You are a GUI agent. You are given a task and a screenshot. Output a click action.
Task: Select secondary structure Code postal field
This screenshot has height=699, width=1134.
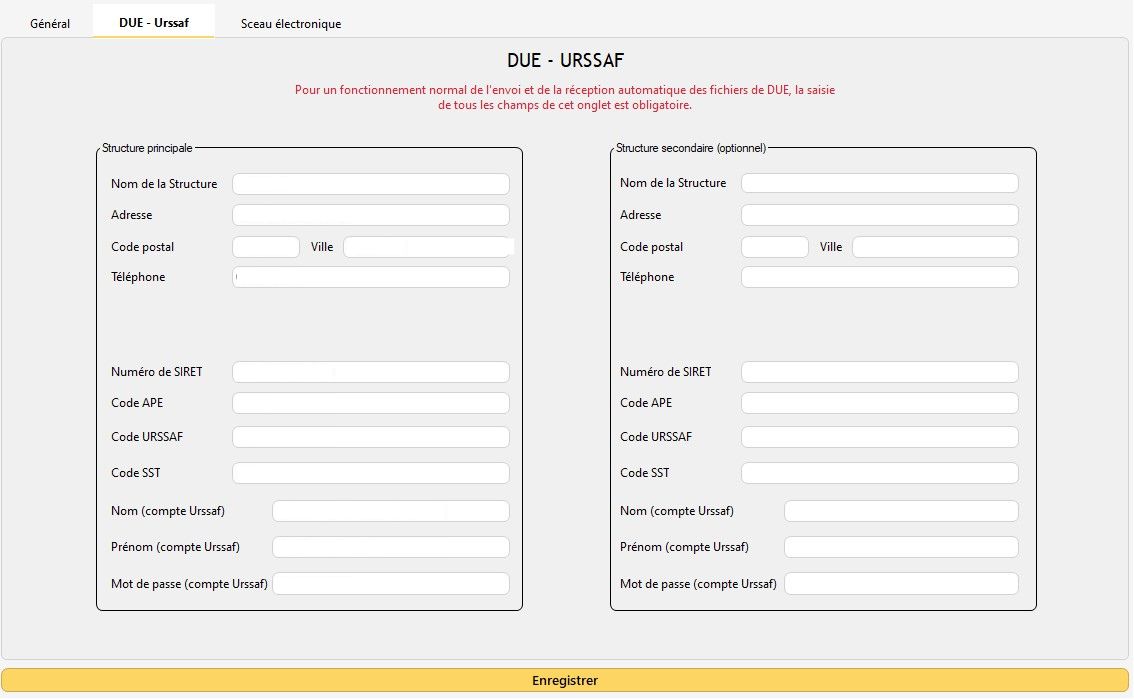coord(774,247)
